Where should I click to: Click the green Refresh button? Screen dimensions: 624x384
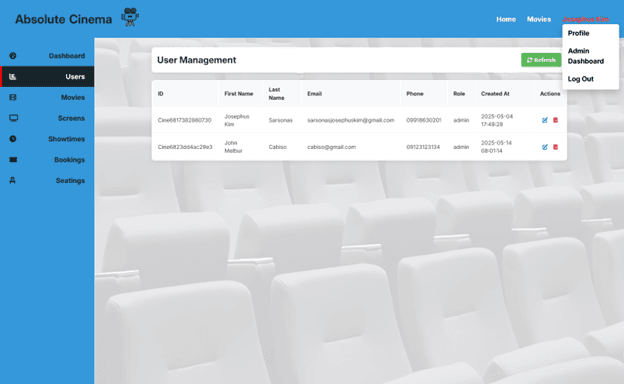tap(541, 60)
